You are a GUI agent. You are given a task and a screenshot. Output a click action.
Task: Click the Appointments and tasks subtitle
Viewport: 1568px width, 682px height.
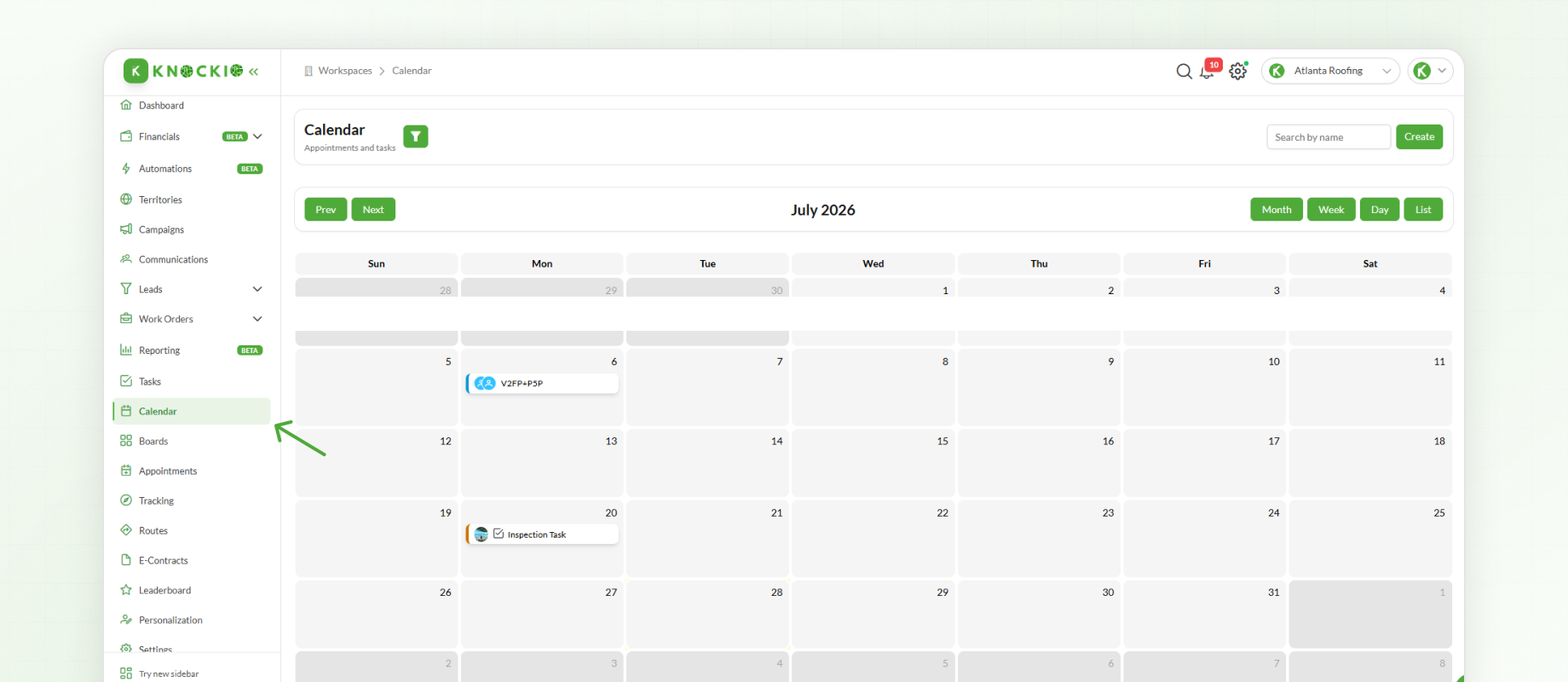(350, 148)
